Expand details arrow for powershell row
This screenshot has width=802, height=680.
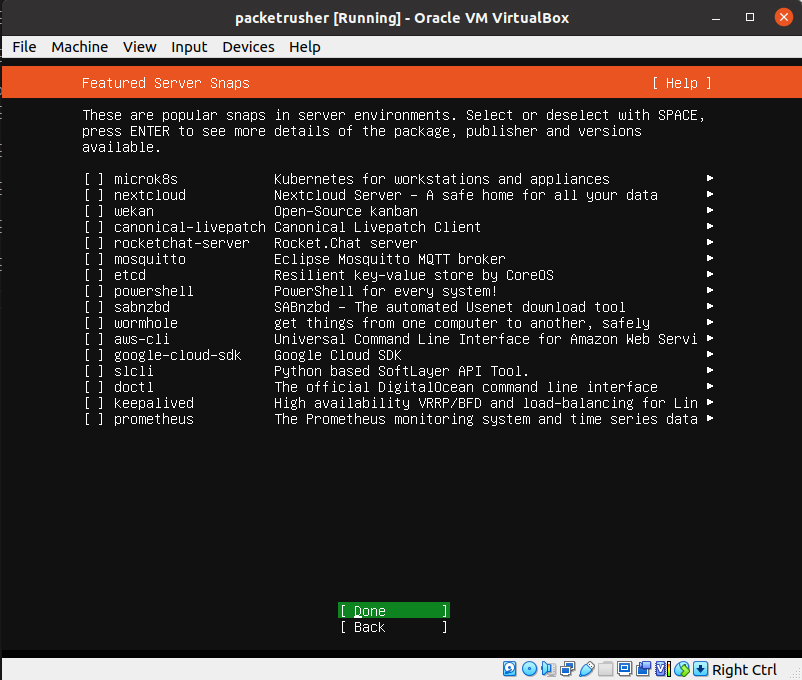click(x=709, y=291)
